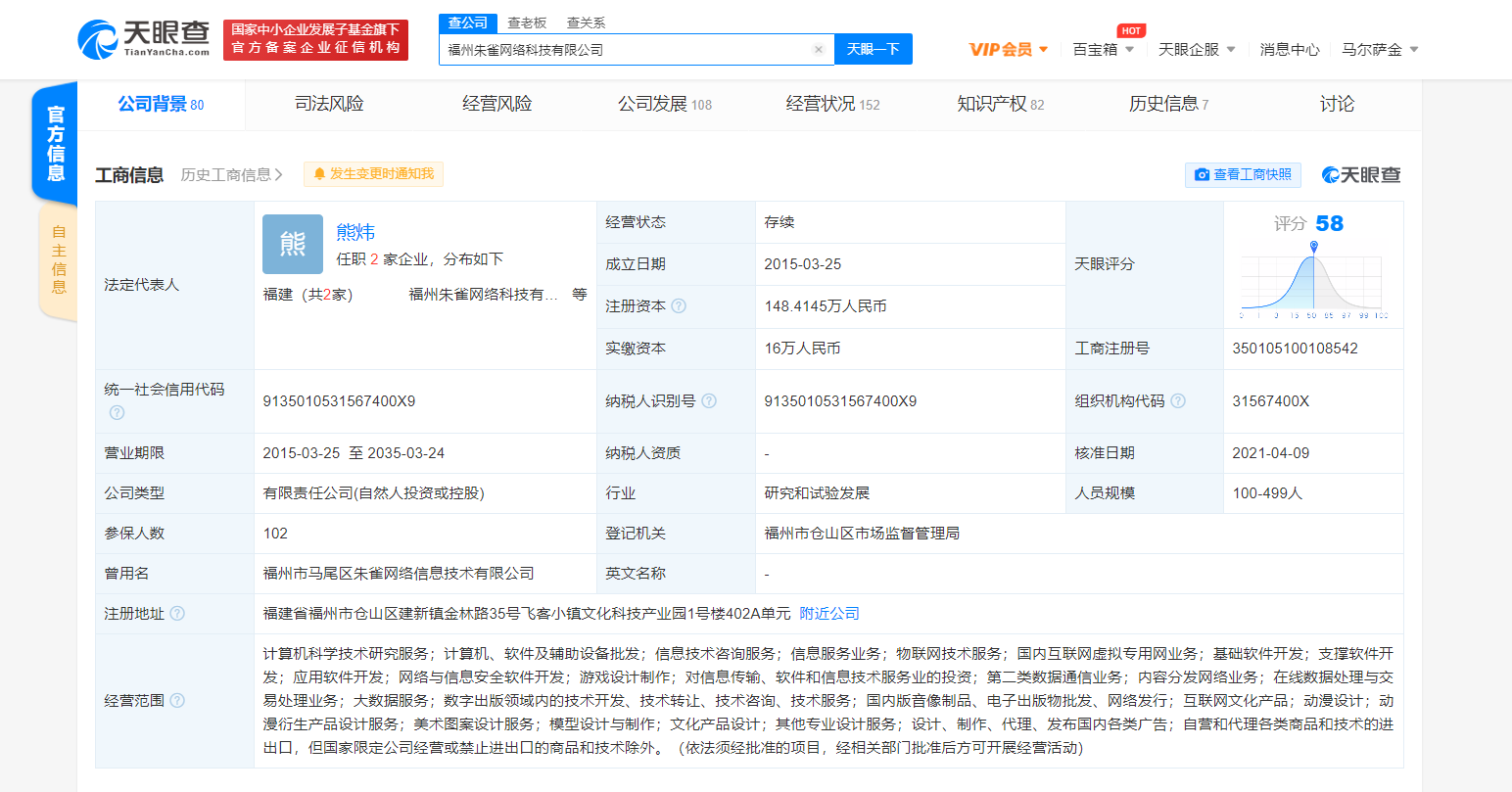This screenshot has height=792, width=1512.
Task: Switch to the 自主信息 side tab
Action: (x=59, y=259)
